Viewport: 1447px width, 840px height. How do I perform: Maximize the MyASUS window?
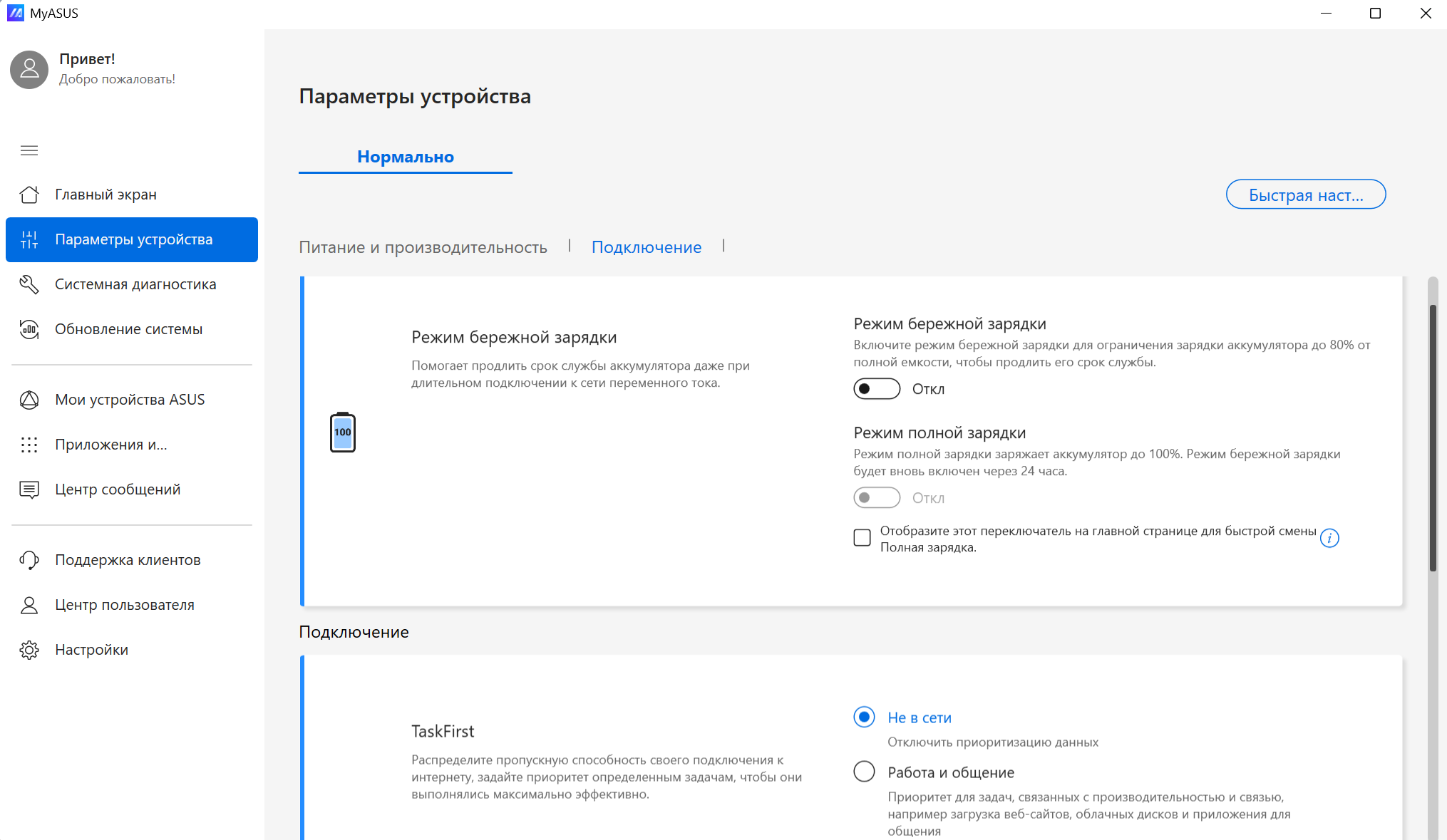point(1376,14)
